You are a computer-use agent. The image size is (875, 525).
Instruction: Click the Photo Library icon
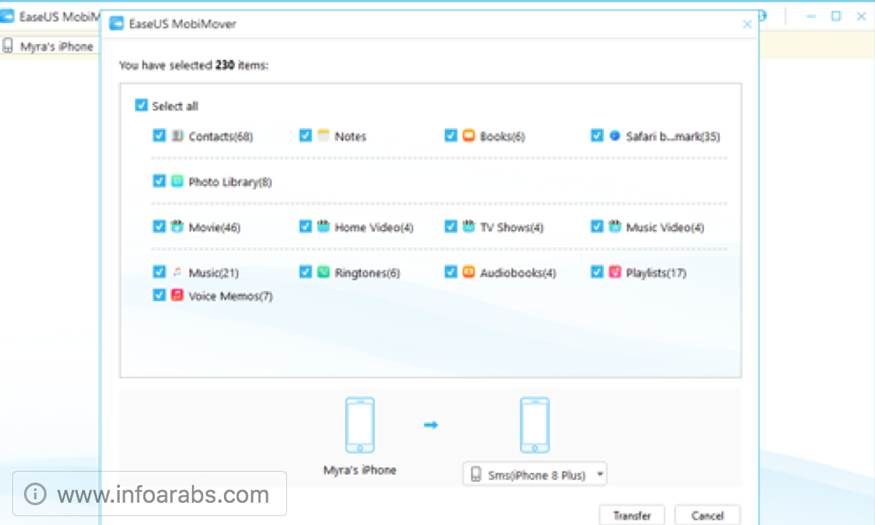[177, 181]
